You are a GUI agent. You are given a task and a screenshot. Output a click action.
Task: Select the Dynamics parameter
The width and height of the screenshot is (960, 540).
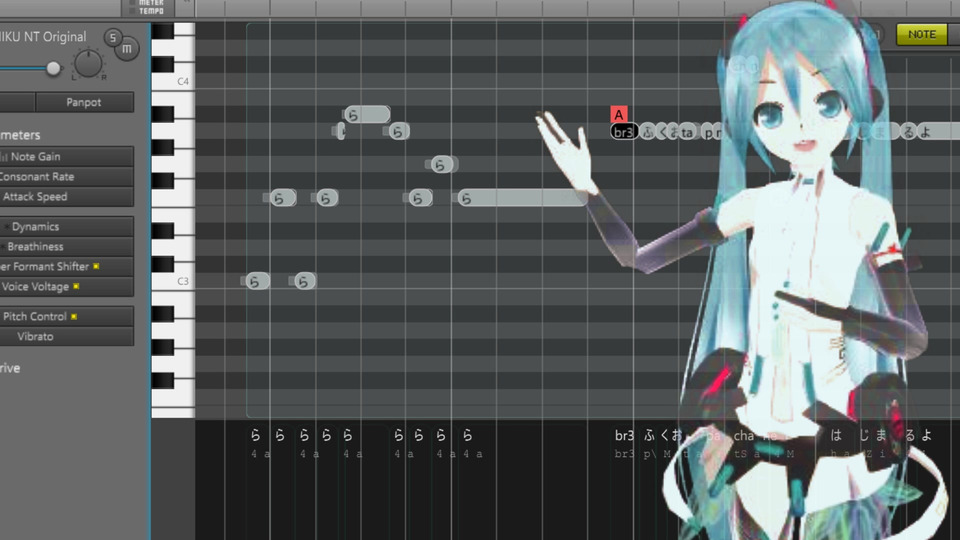pos(66,227)
